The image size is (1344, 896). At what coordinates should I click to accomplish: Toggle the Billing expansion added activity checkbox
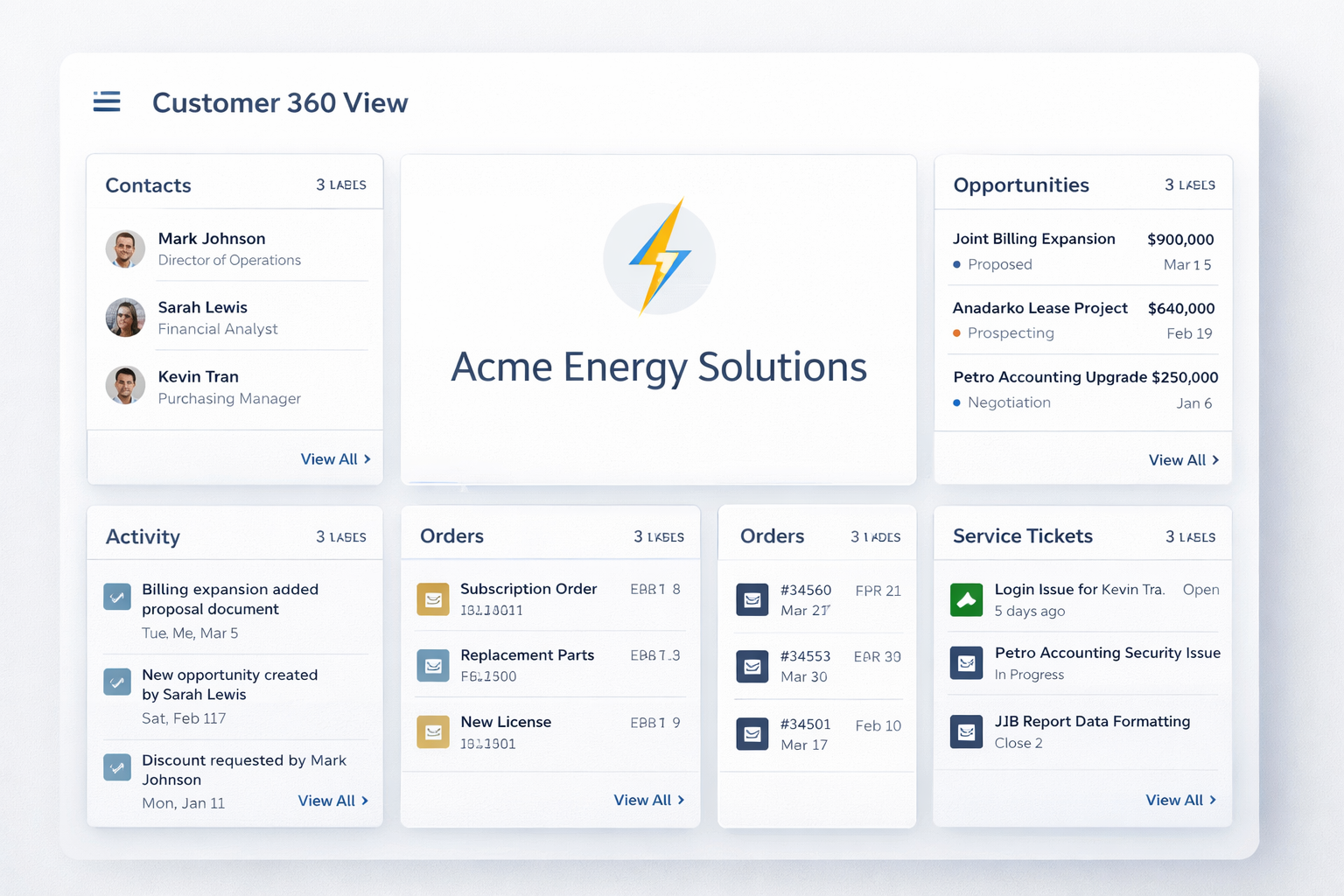117,598
